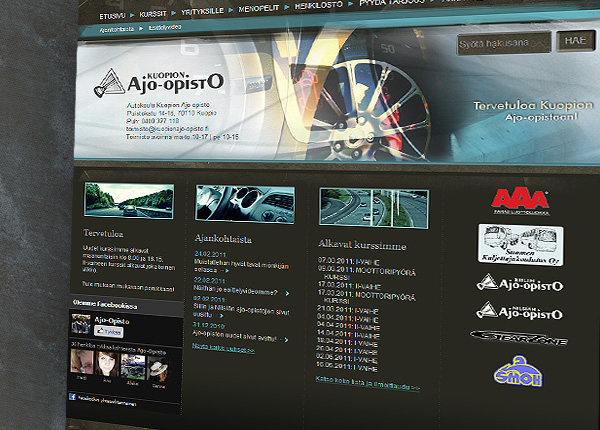
Task: Click the SMOH blue and yellow logo
Action: [517, 376]
